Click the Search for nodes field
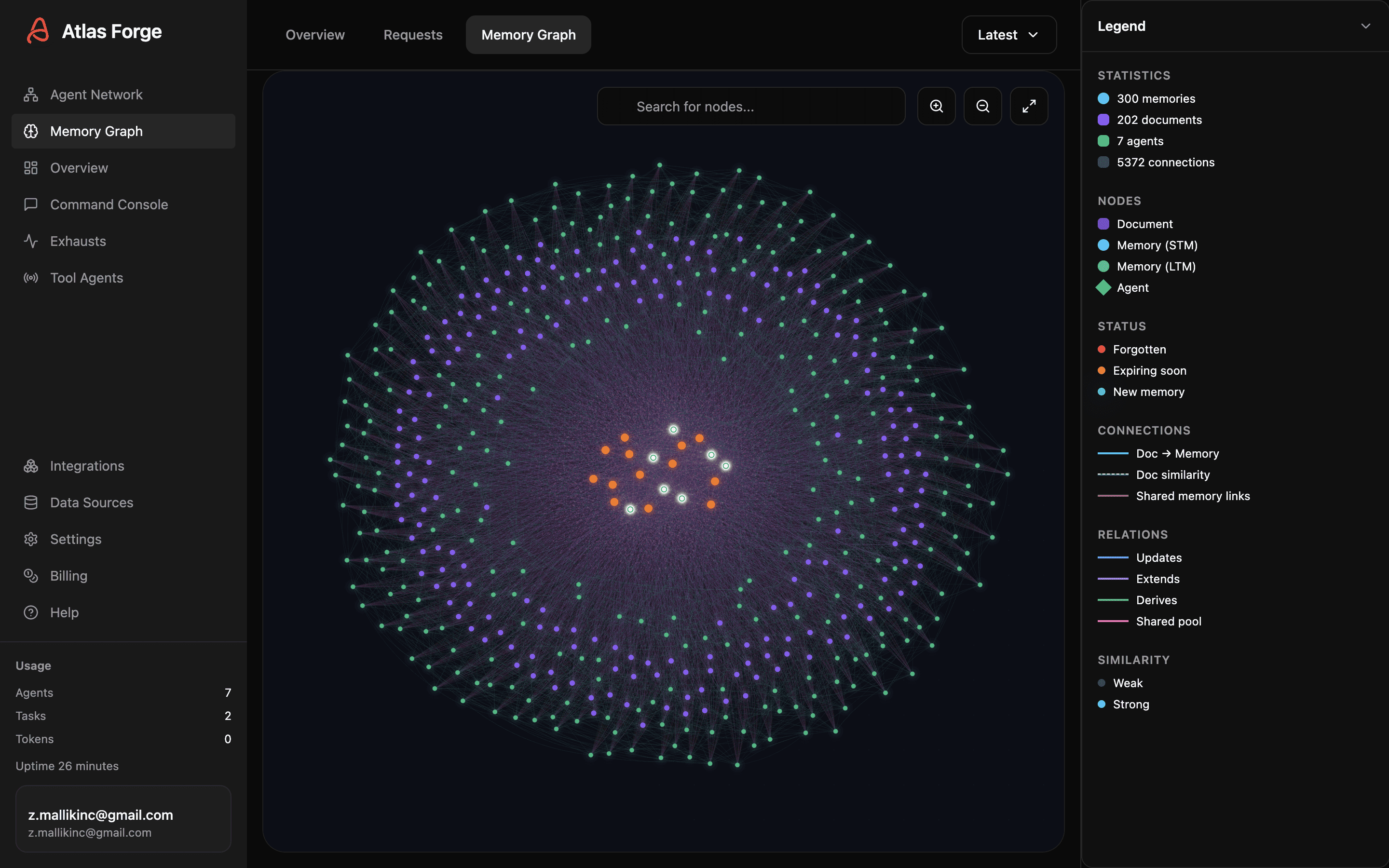1389x868 pixels. click(x=751, y=107)
